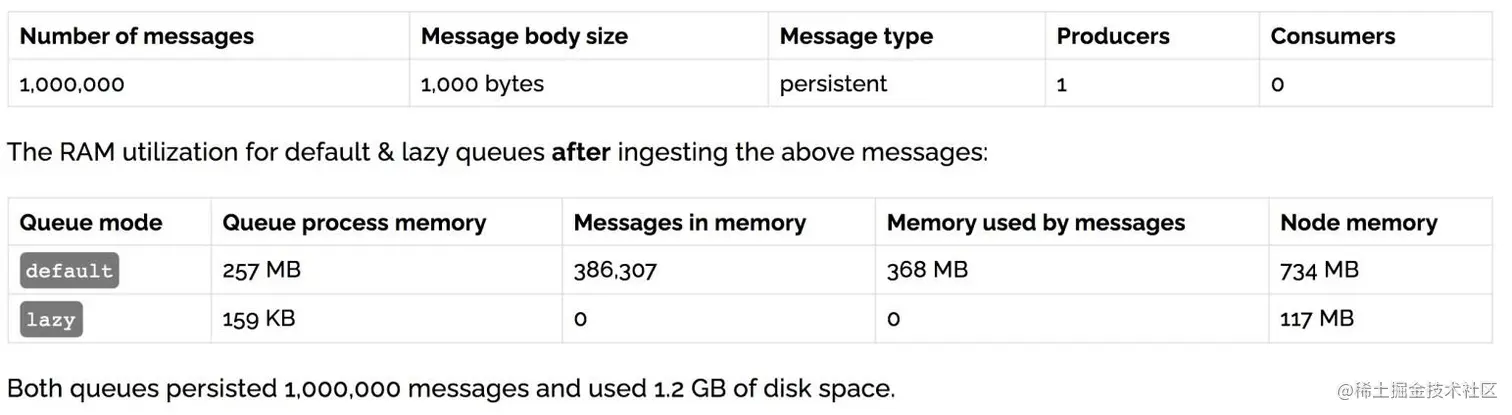Click the gray "lazy" queue mode badge
Image resolution: width=1512 pixels, height=415 pixels.
(x=51, y=320)
